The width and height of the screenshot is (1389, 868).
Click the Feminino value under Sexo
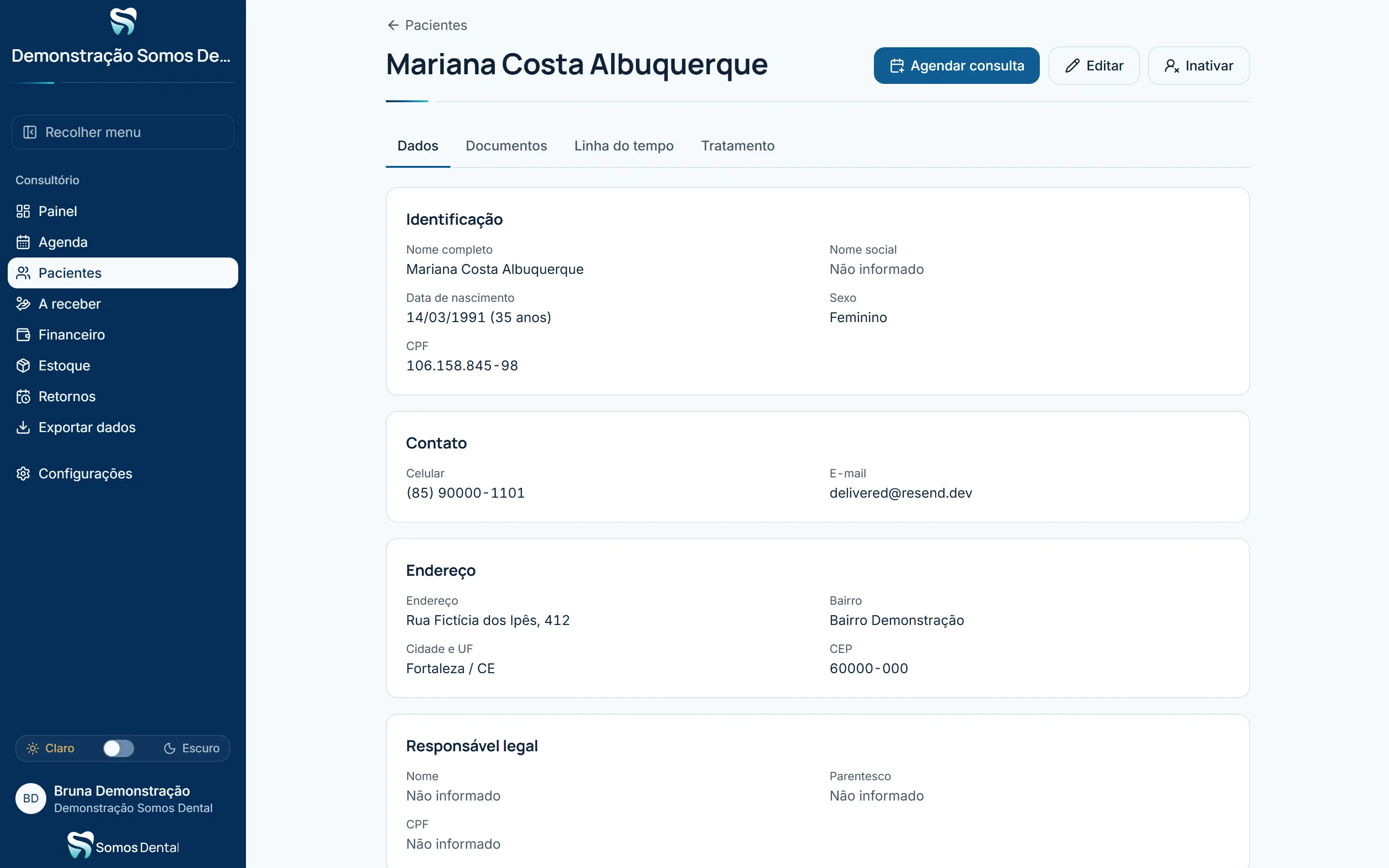858,317
